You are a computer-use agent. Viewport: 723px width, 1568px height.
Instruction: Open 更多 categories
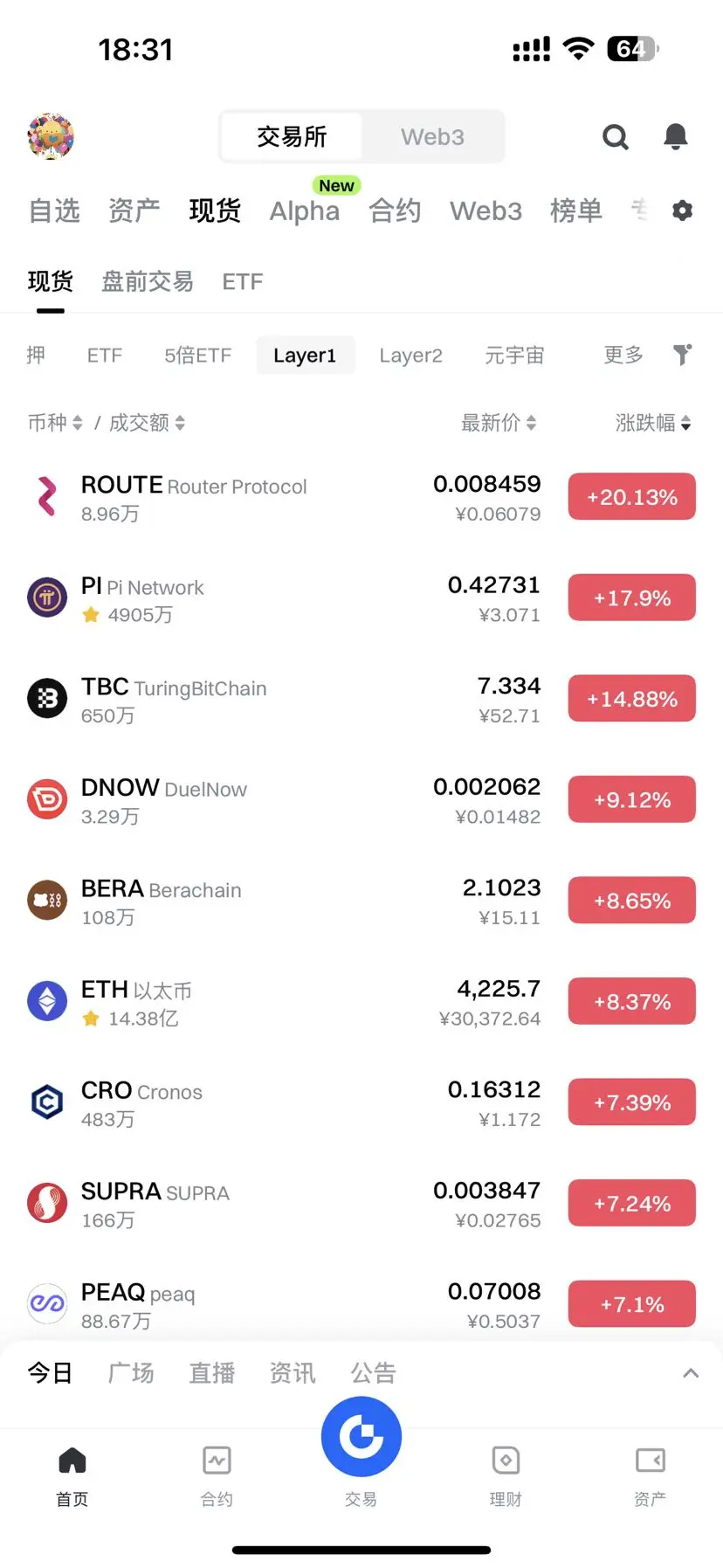pyautogui.click(x=623, y=355)
